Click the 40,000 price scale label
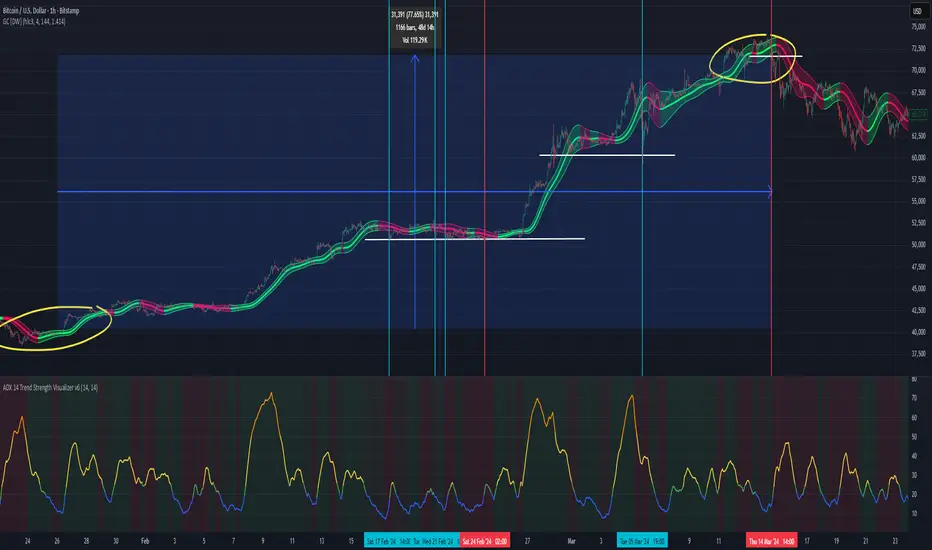Image resolution: width=932 pixels, height=550 pixels. (x=918, y=332)
